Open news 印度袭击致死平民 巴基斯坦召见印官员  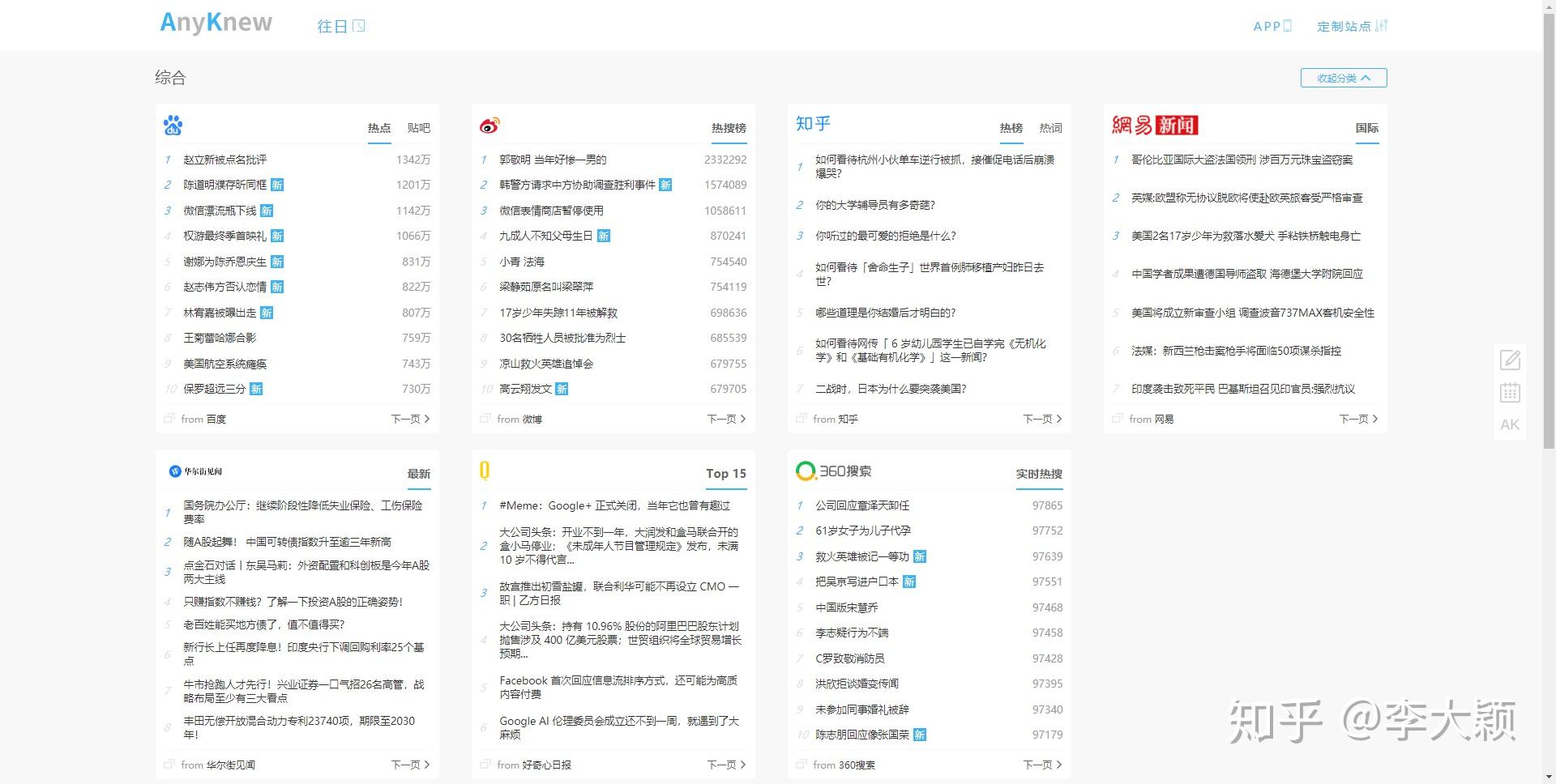(x=1243, y=389)
